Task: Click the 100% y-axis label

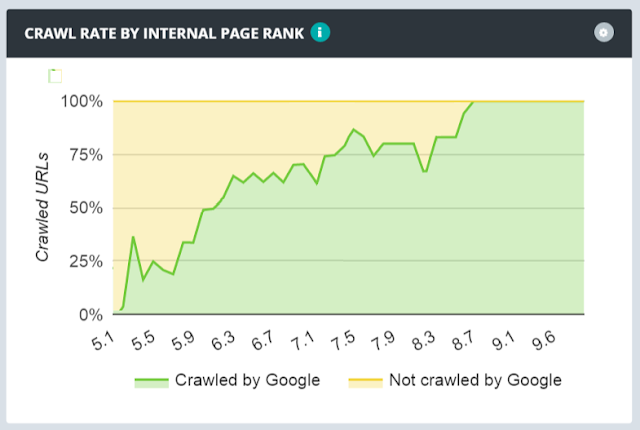Action: point(81,101)
